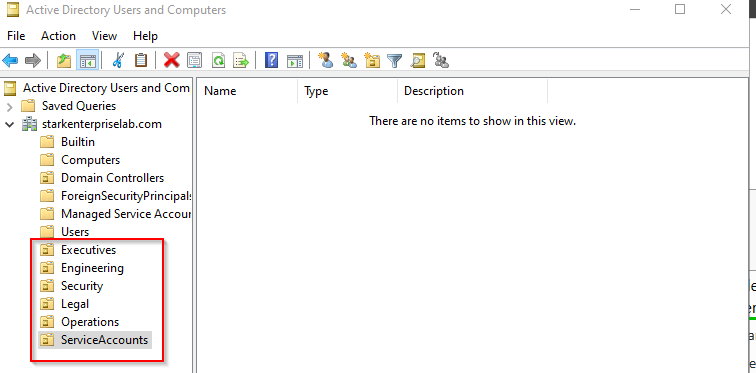Click the Paste clipboard toolbar icon
Viewport: 756px width, 373px height.
(141, 60)
